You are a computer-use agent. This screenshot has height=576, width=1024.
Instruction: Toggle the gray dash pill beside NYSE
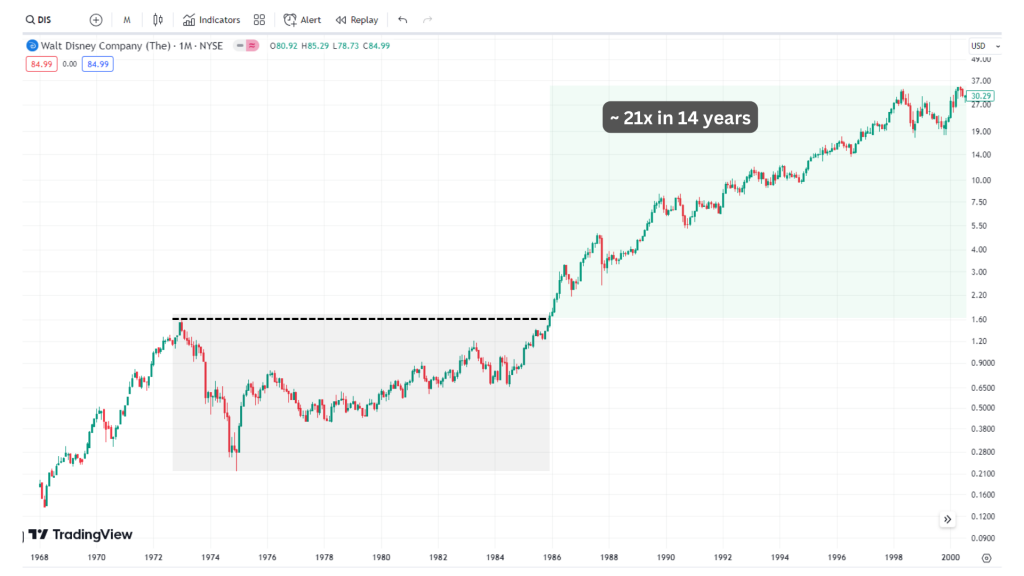coord(240,46)
